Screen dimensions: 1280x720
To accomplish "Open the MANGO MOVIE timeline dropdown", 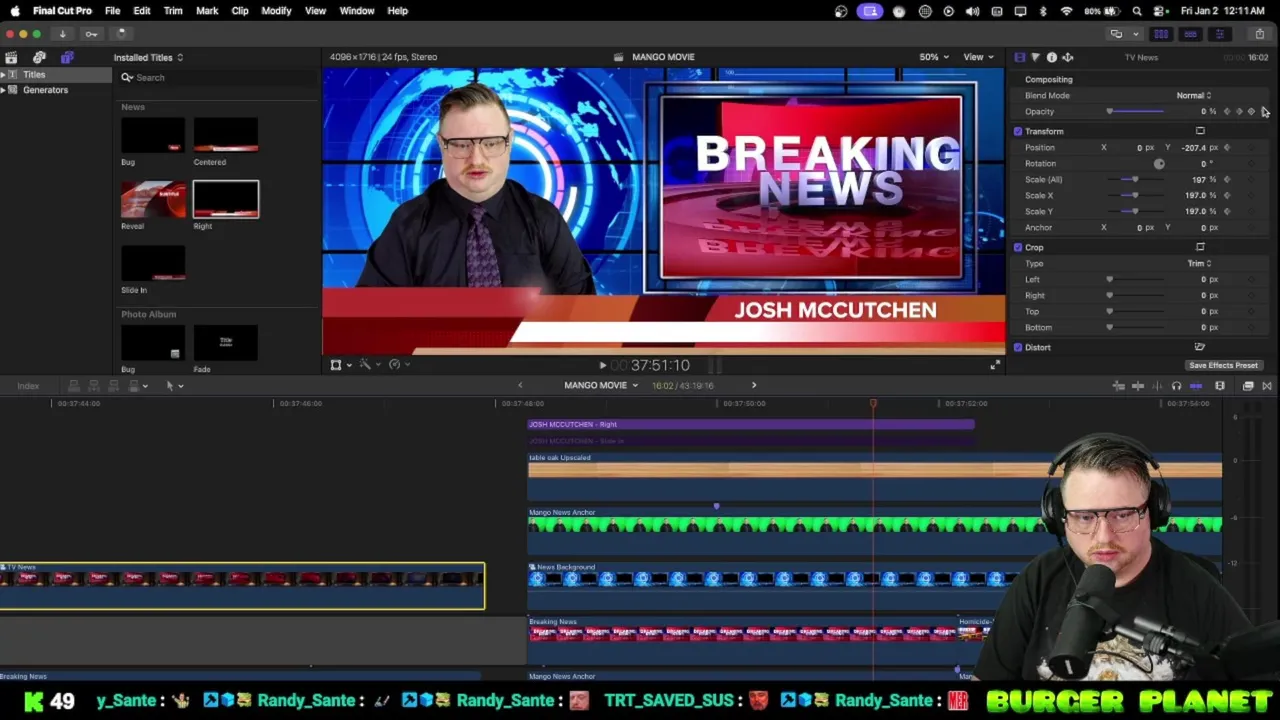I will click(x=601, y=385).
